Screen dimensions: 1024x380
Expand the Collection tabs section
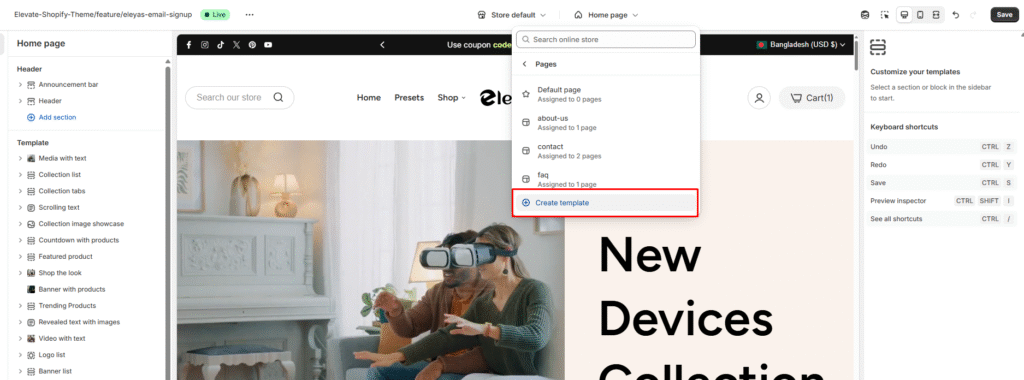(x=20, y=191)
